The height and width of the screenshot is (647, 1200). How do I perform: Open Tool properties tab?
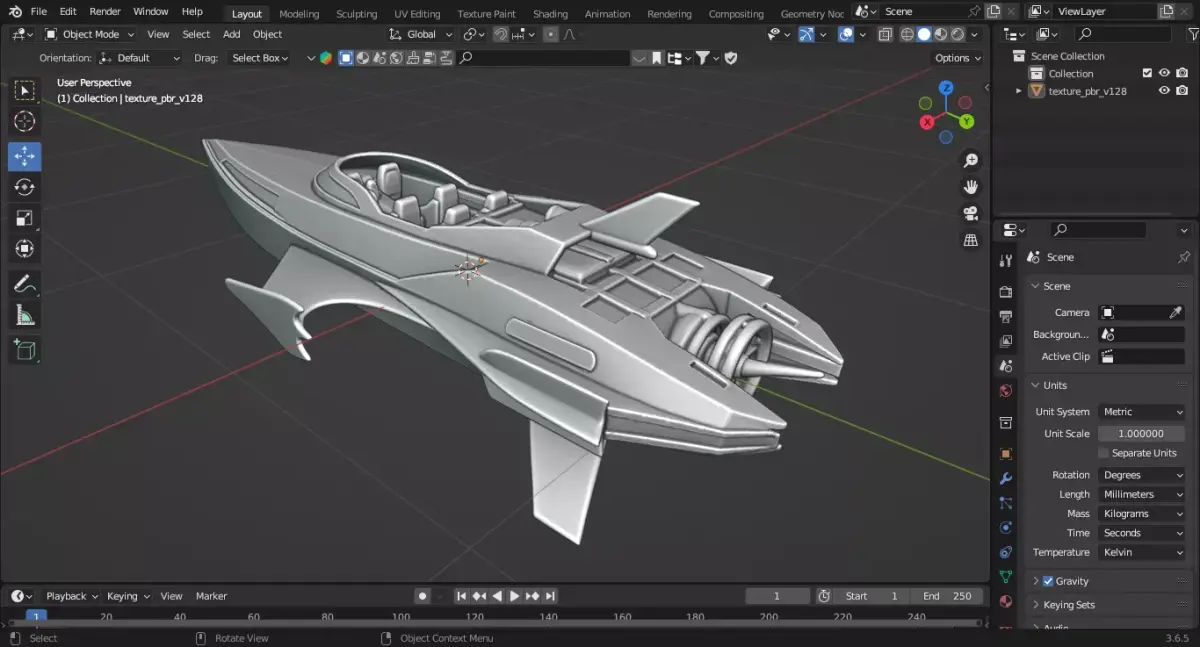(x=1006, y=261)
